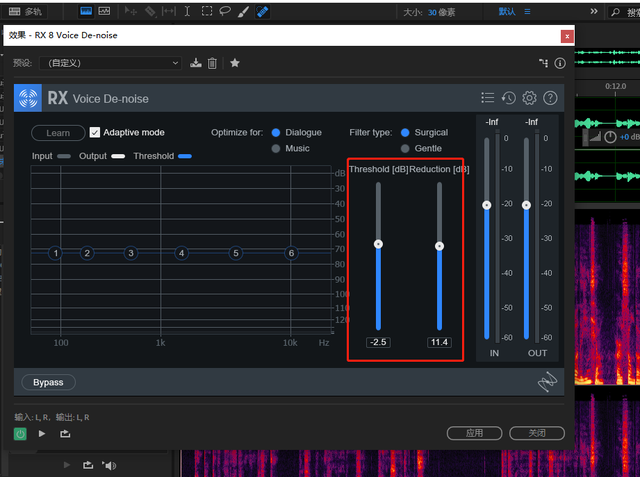Select Music optimization option
The width and height of the screenshot is (640, 477).
point(276,148)
